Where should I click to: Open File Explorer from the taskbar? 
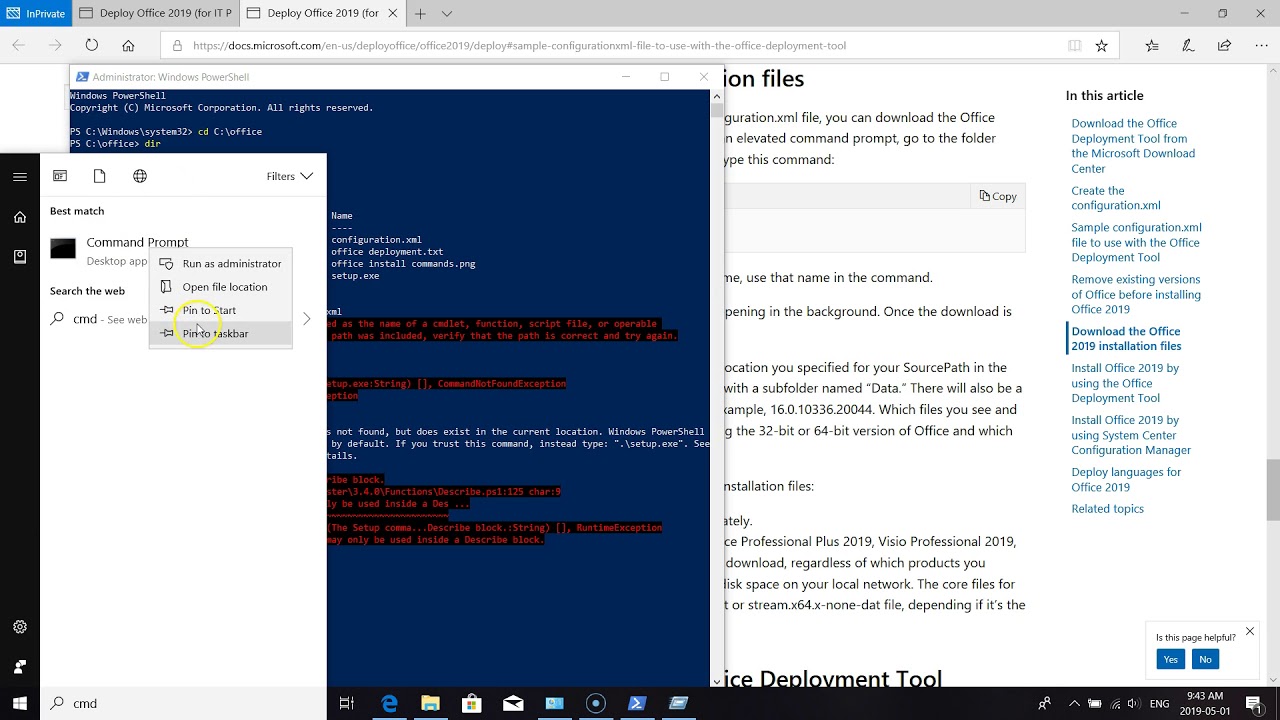[x=431, y=703]
